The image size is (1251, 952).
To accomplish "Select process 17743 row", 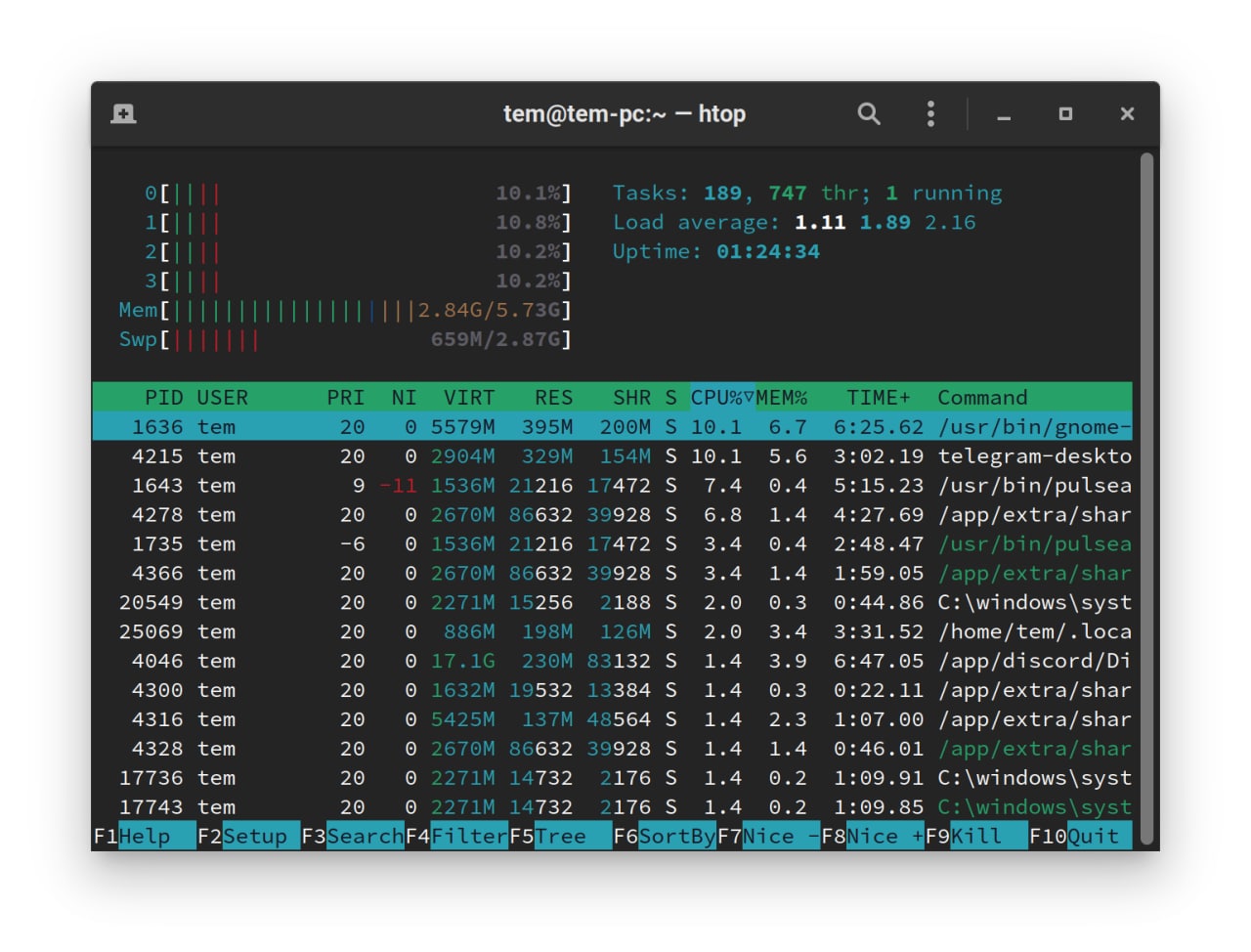I will (613, 808).
